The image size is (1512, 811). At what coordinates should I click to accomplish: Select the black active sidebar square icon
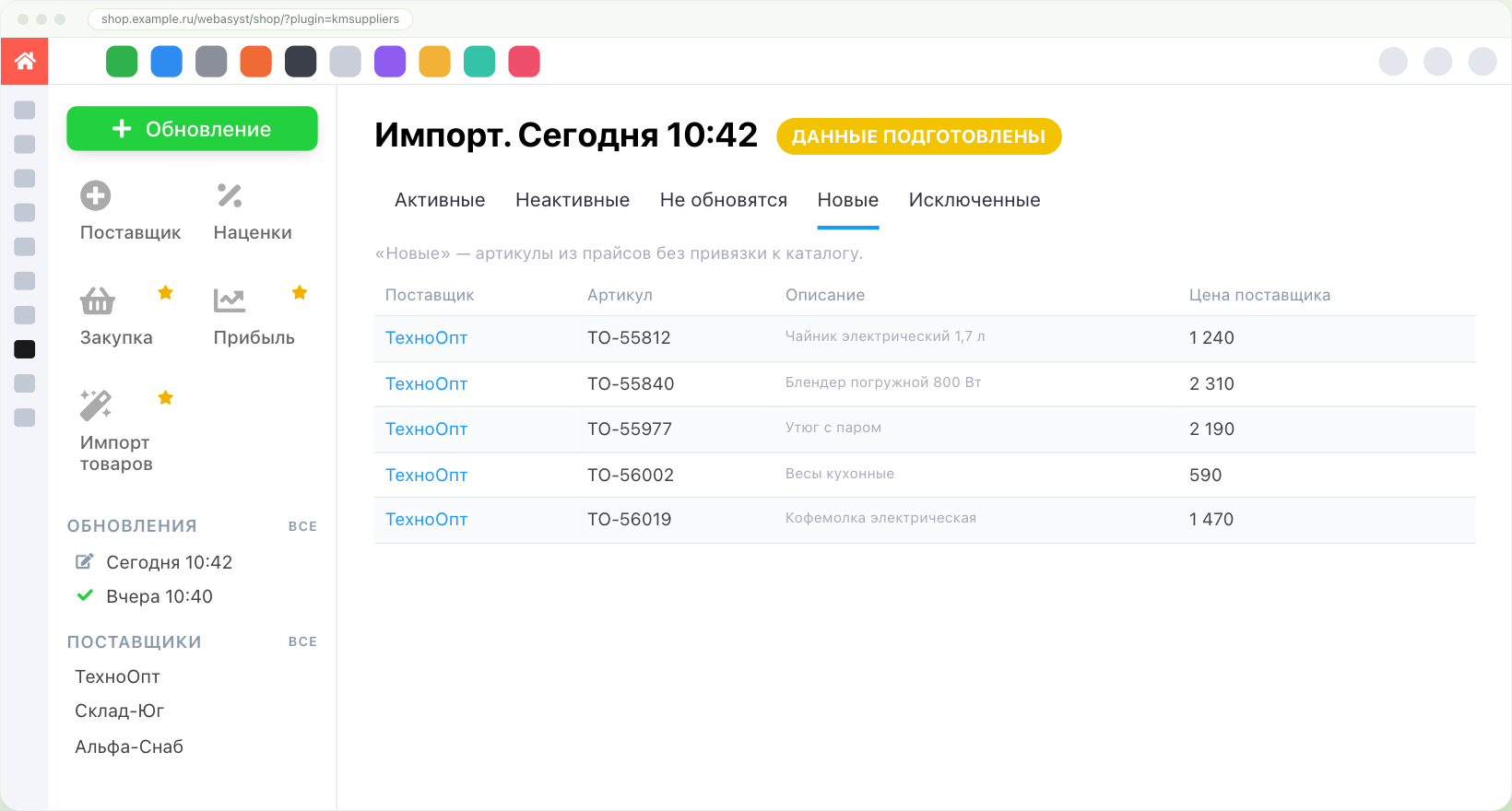tap(25, 349)
